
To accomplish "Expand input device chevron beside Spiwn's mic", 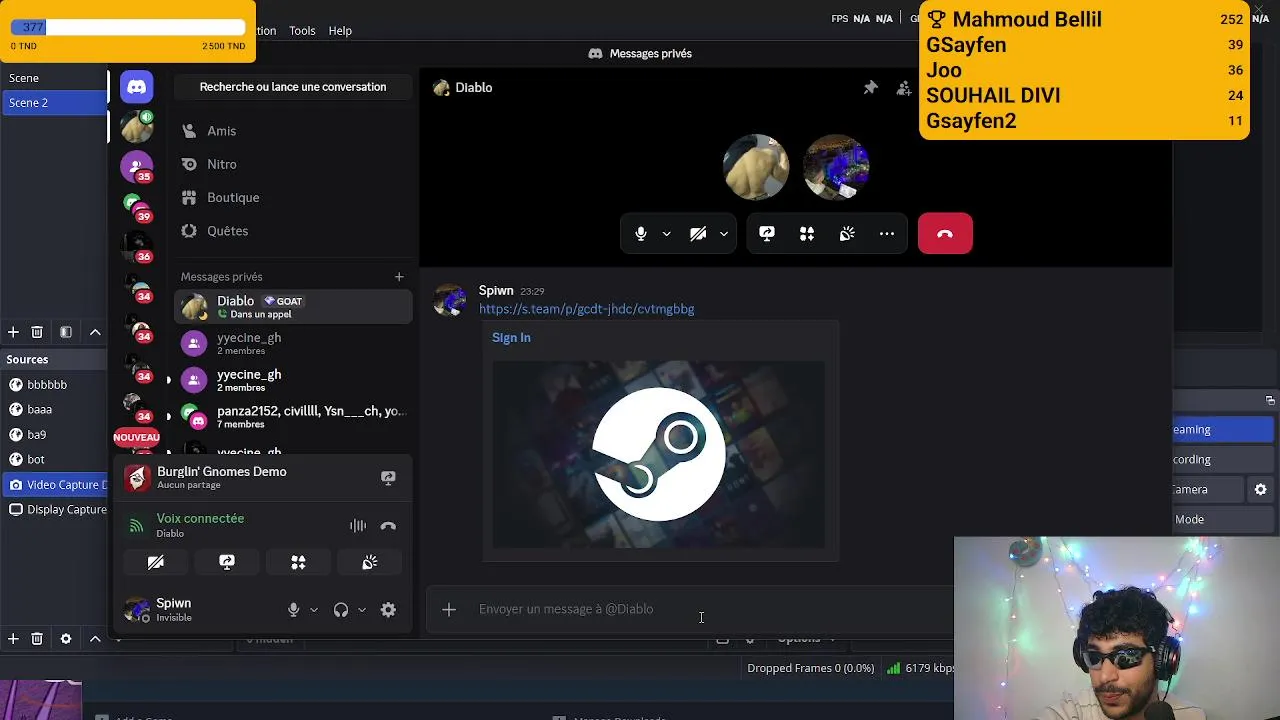I will 314,610.
